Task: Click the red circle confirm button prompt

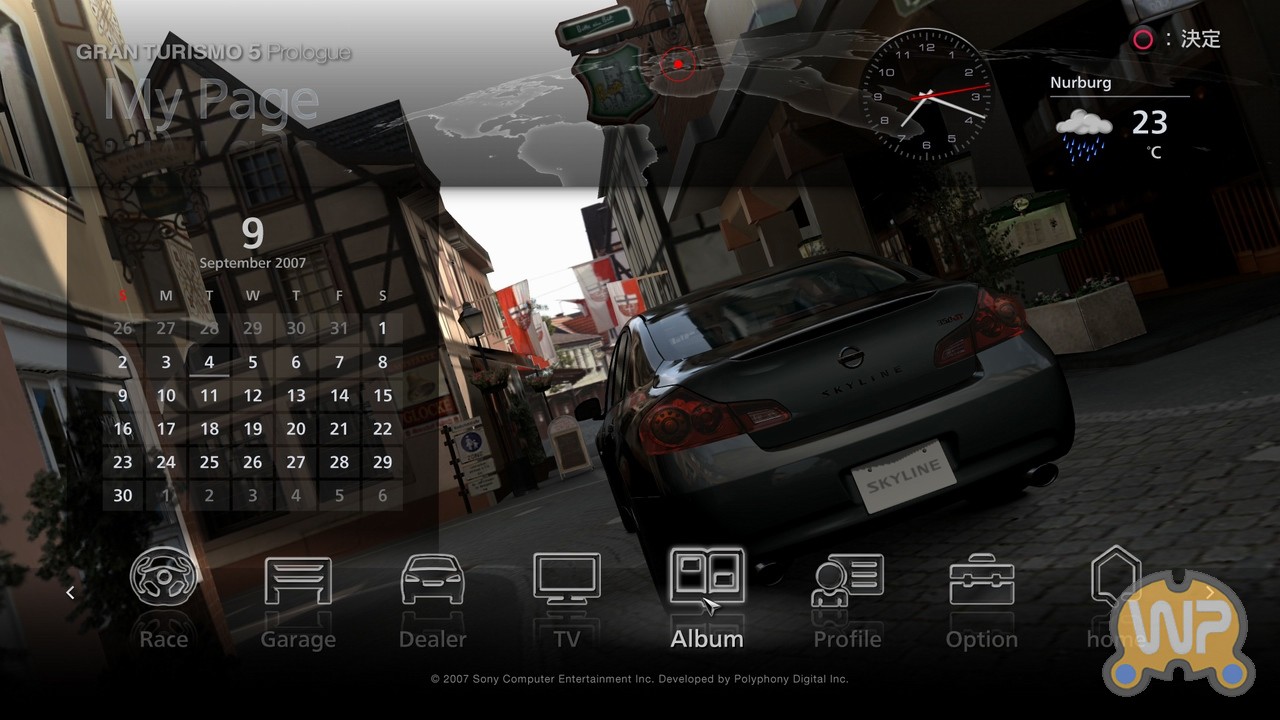Action: point(1142,40)
